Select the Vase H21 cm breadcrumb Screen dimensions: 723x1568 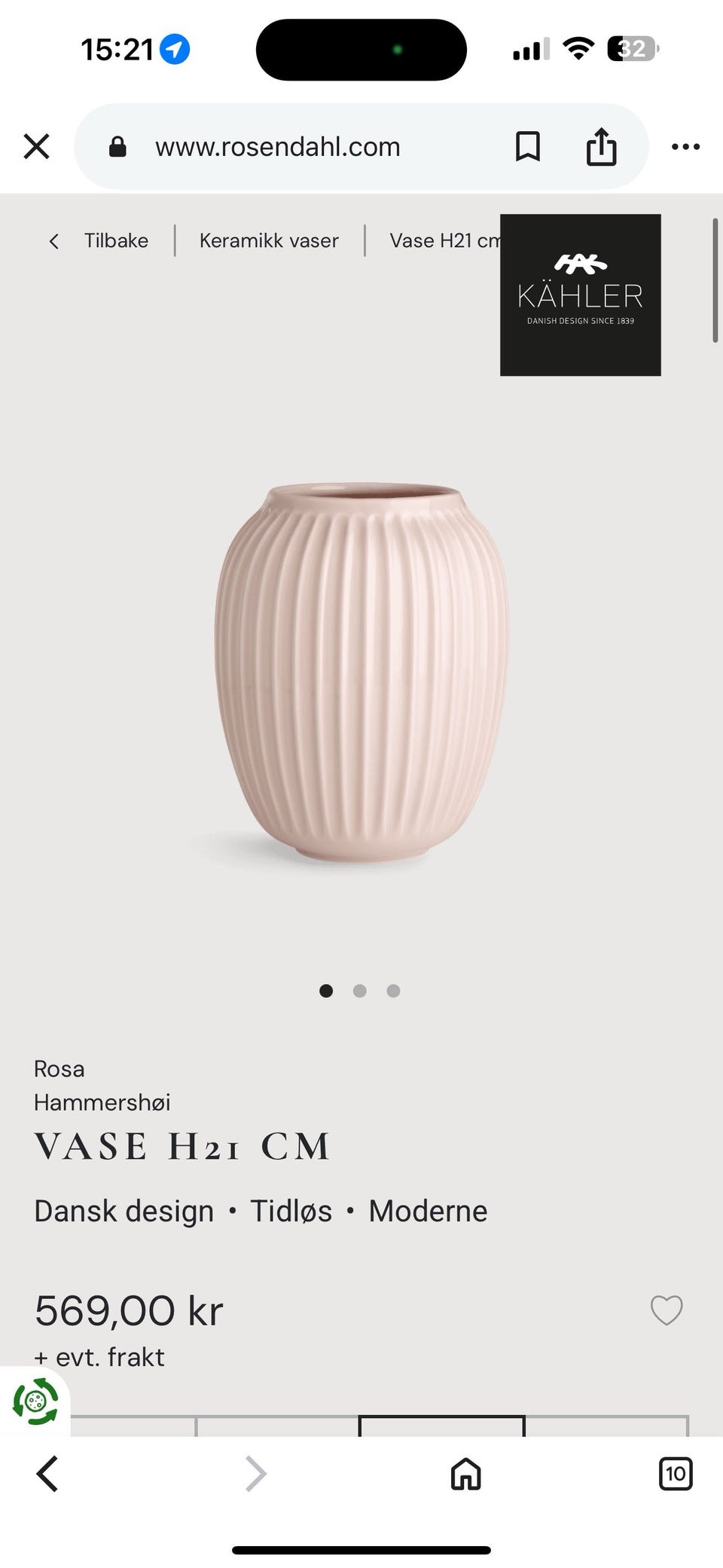[x=444, y=240]
